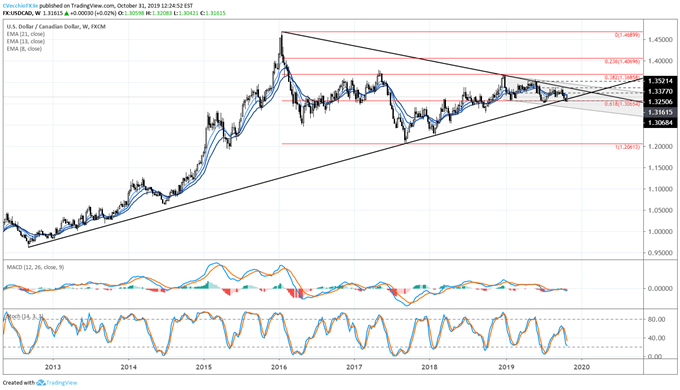Viewport: 680px width, 390px height.
Task: Click the 1.30684 price label
Action: coord(660,123)
